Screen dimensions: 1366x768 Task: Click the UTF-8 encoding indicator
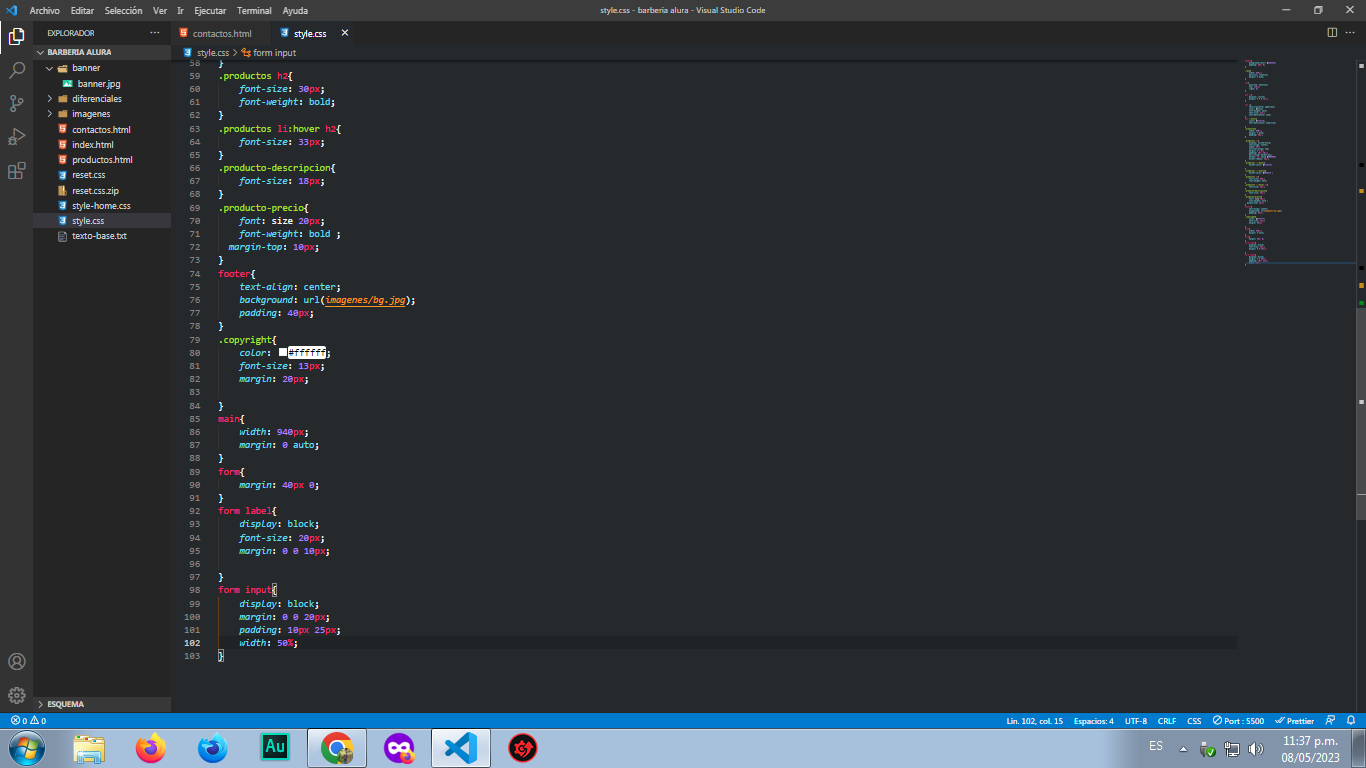click(x=1136, y=720)
